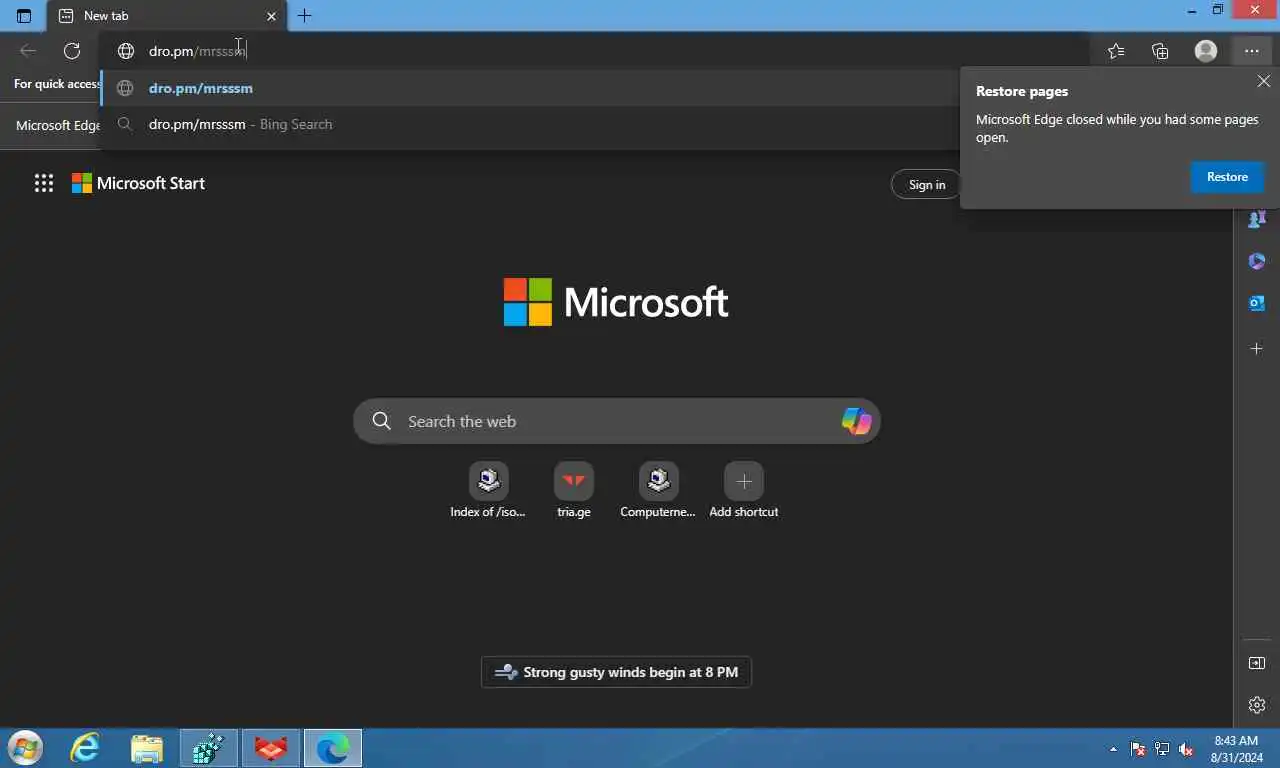Click the search magnifier icon
This screenshot has width=1280, height=768.
click(381, 421)
